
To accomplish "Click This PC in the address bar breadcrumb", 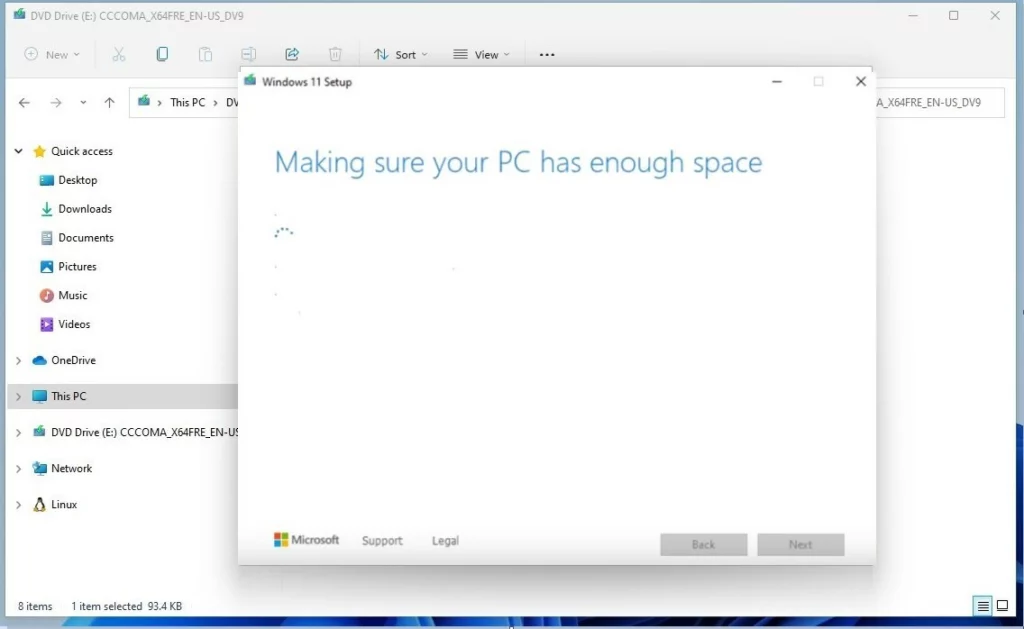I will pos(187,103).
